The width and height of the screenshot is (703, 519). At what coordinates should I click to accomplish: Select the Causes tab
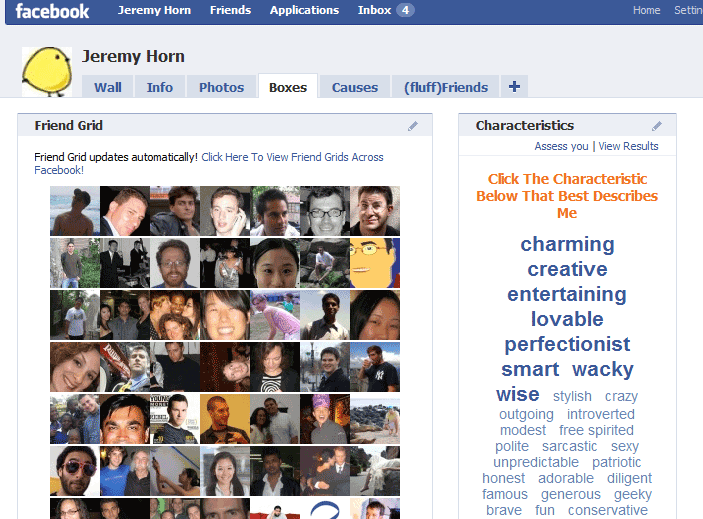click(x=355, y=87)
